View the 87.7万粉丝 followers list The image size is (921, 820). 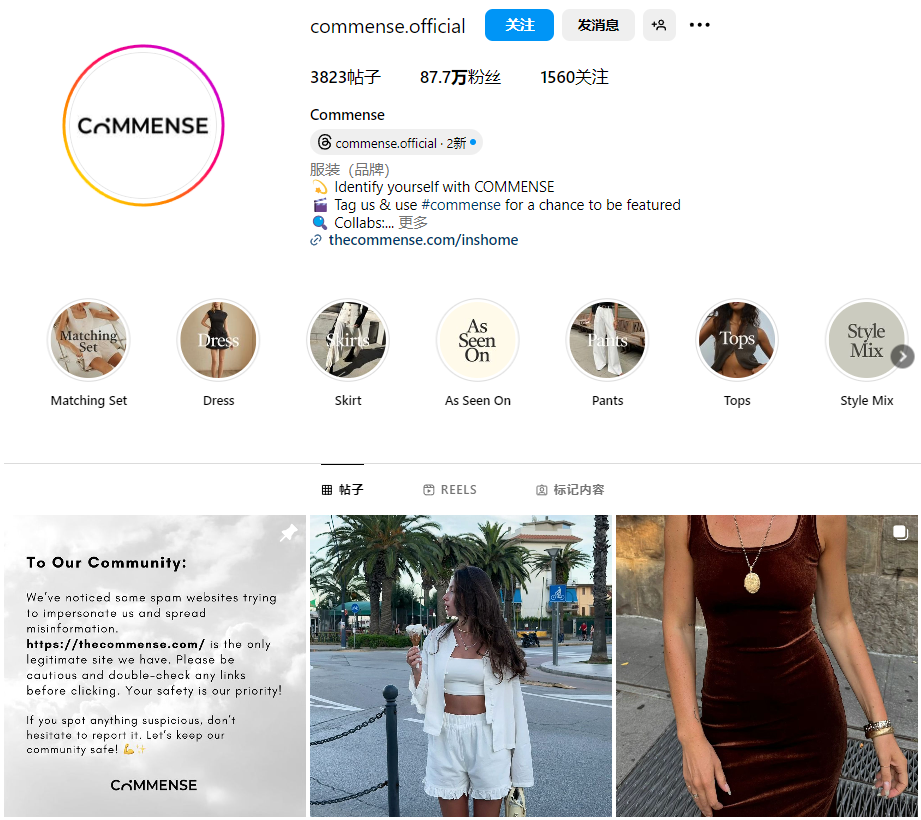click(460, 77)
